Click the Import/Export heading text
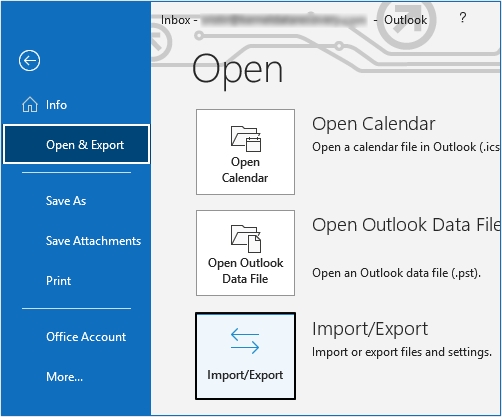 tap(370, 329)
